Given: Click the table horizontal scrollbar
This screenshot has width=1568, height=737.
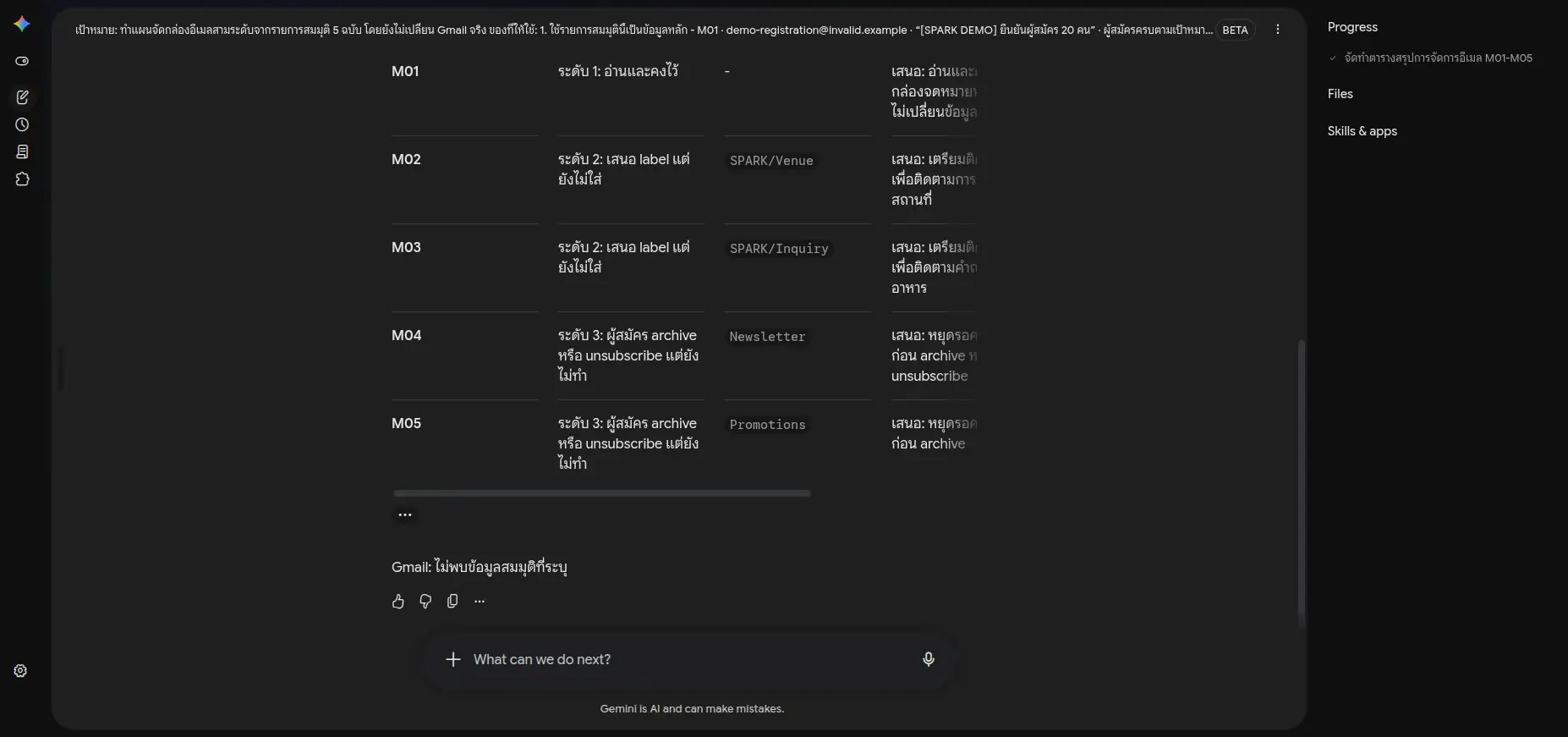Looking at the screenshot, I should click(601, 493).
